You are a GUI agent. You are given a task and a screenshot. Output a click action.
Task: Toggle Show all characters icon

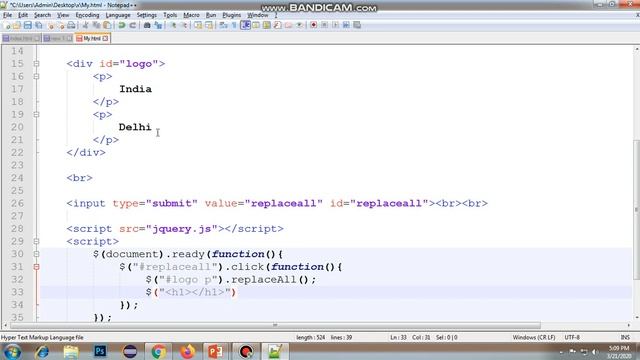point(234,25)
